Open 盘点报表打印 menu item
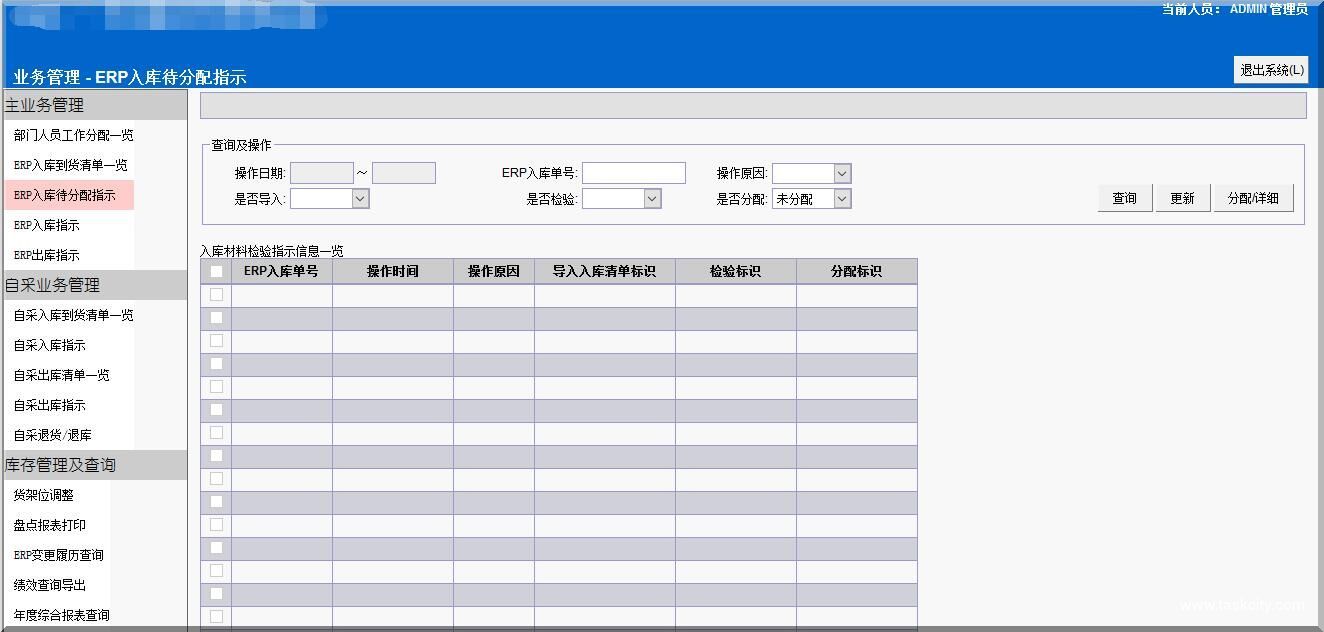The width and height of the screenshot is (1324, 632). coord(50,525)
